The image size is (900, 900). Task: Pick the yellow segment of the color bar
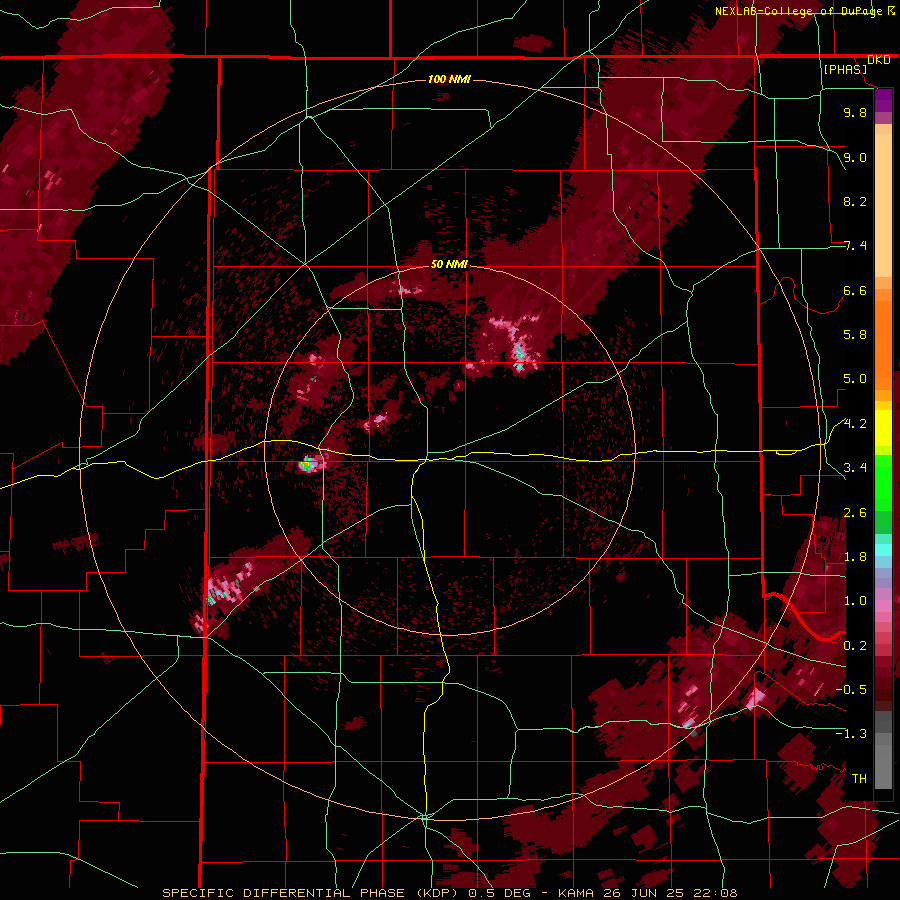coord(883,428)
